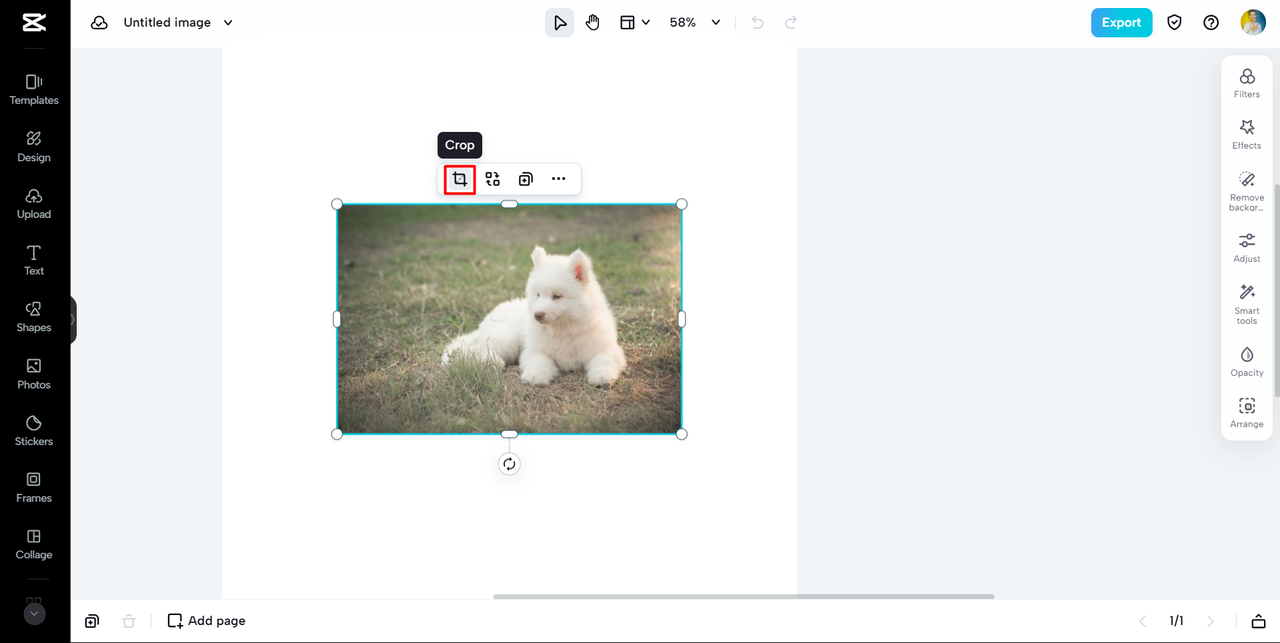The height and width of the screenshot is (643, 1280).
Task: Click the Crop tool icon
Action: point(460,179)
